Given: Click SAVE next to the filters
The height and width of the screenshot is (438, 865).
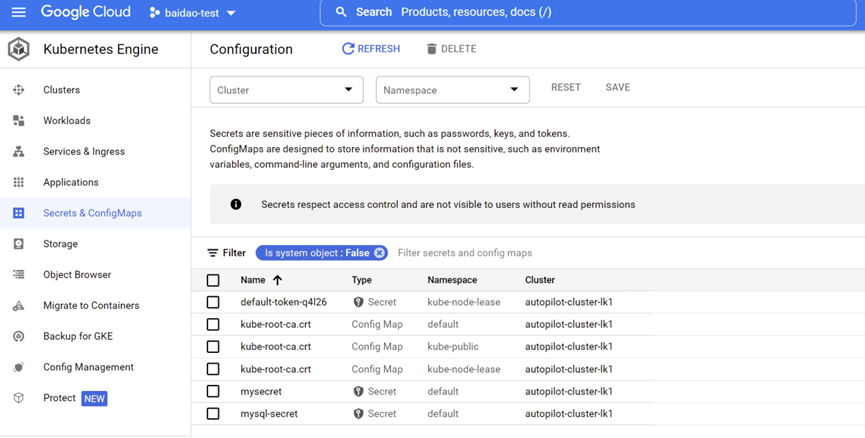Looking at the screenshot, I should [x=617, y=87].
